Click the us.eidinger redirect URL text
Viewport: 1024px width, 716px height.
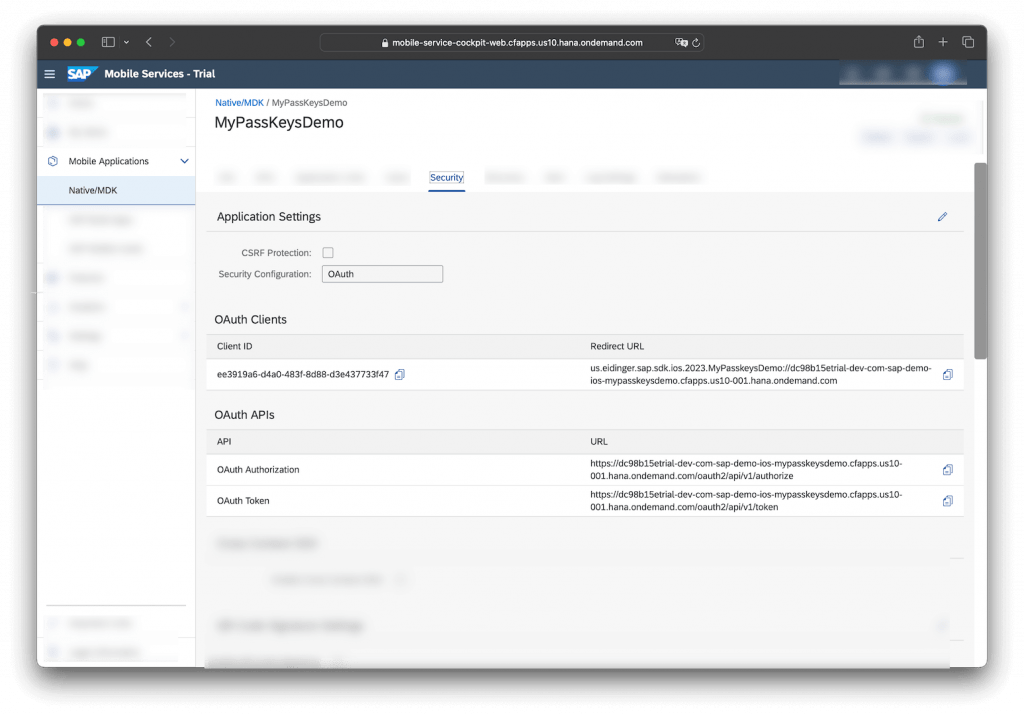pos(761,374)
